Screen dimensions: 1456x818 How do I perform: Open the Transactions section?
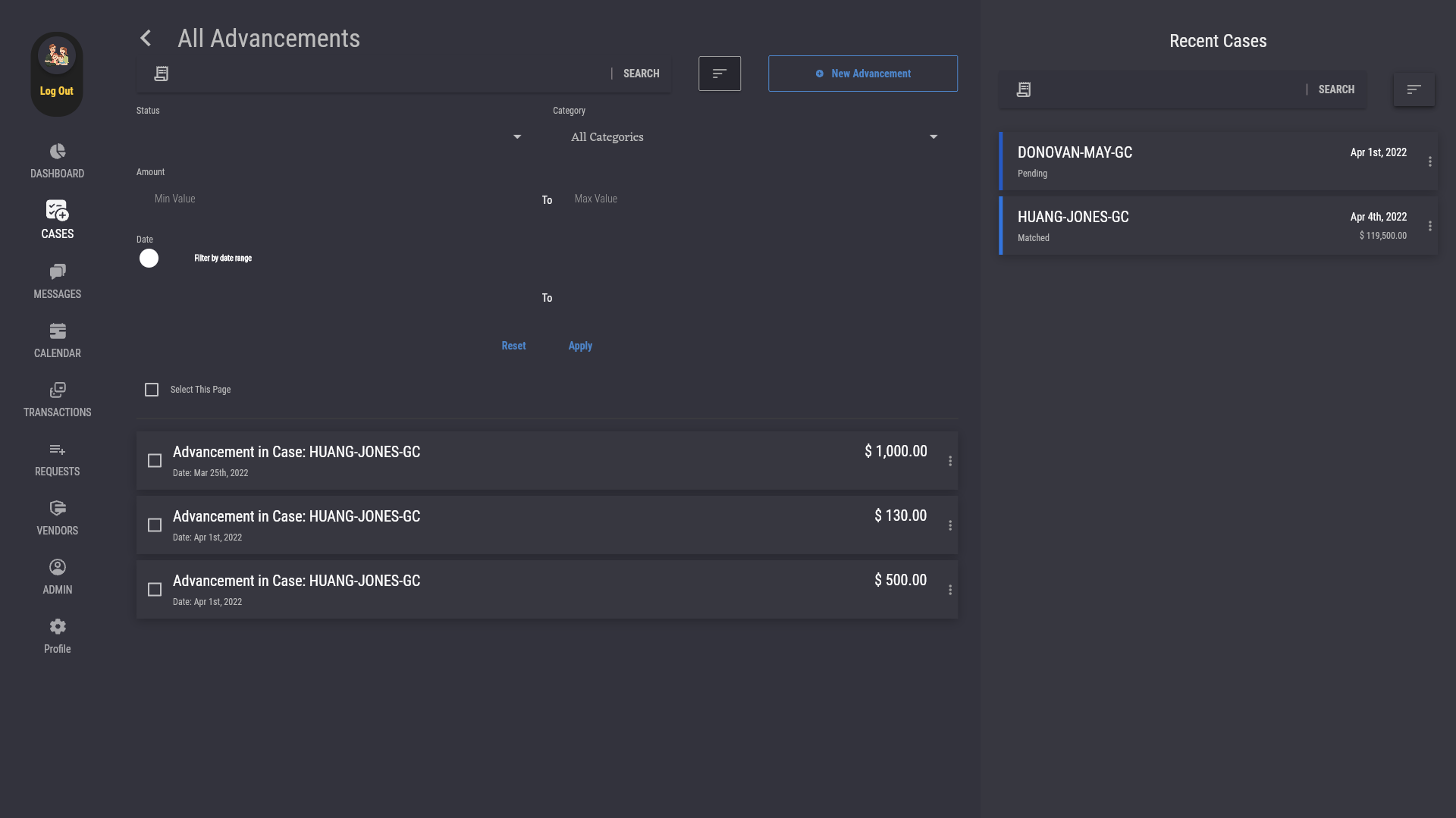tap(57, 400)
